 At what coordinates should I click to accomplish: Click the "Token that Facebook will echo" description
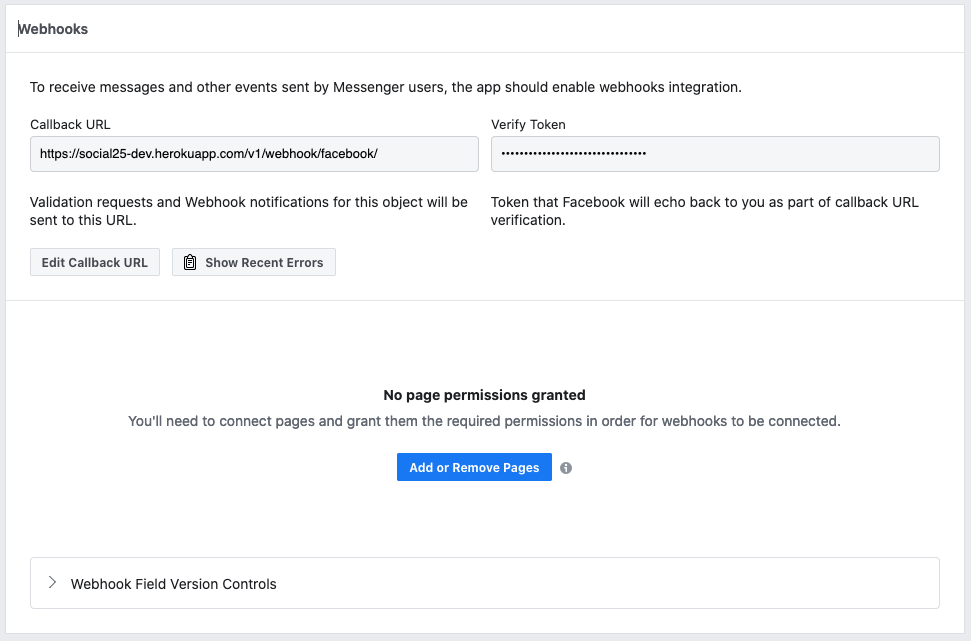[x=704, y=211]
